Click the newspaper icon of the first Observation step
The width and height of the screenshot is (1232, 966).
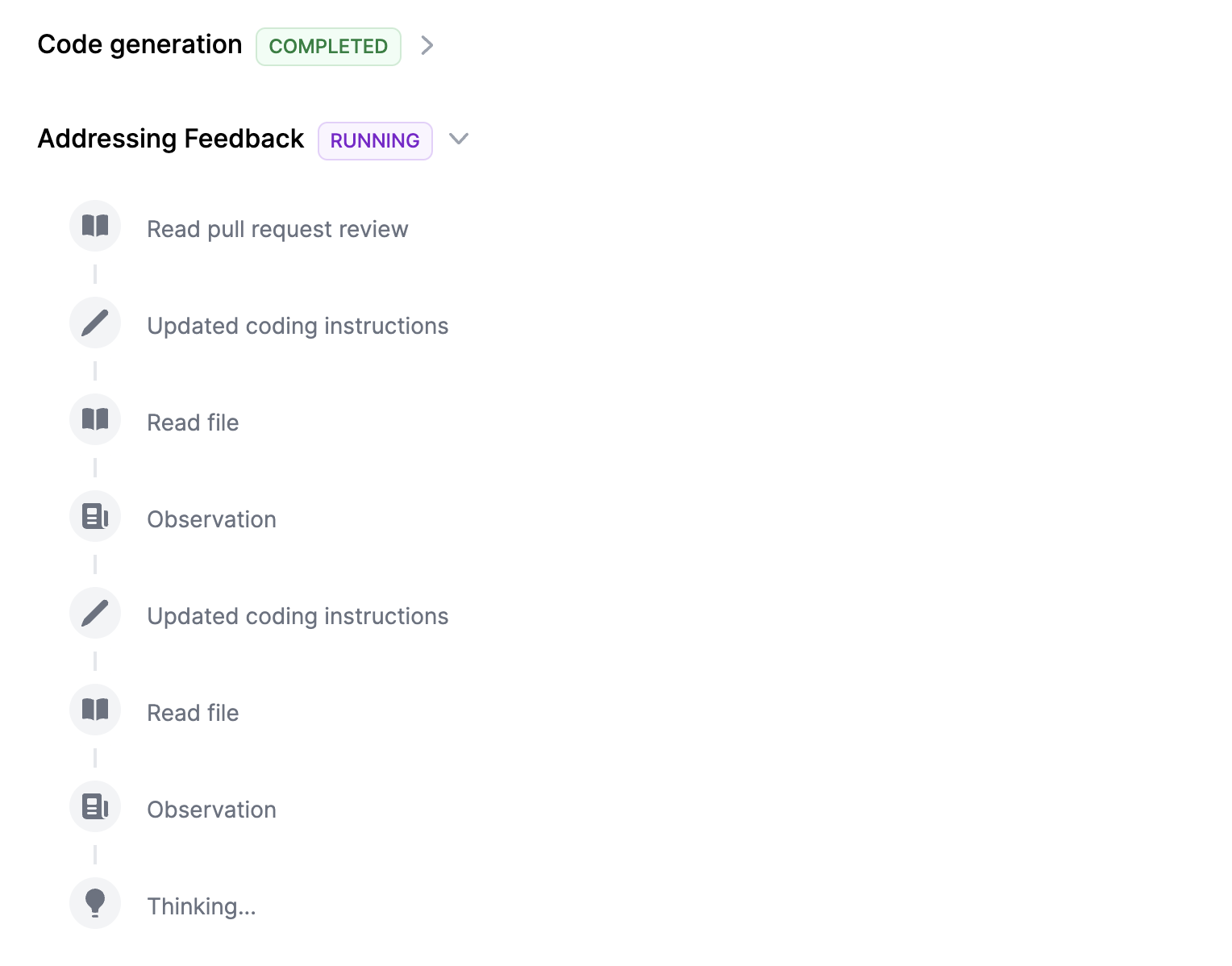point(95,516)
